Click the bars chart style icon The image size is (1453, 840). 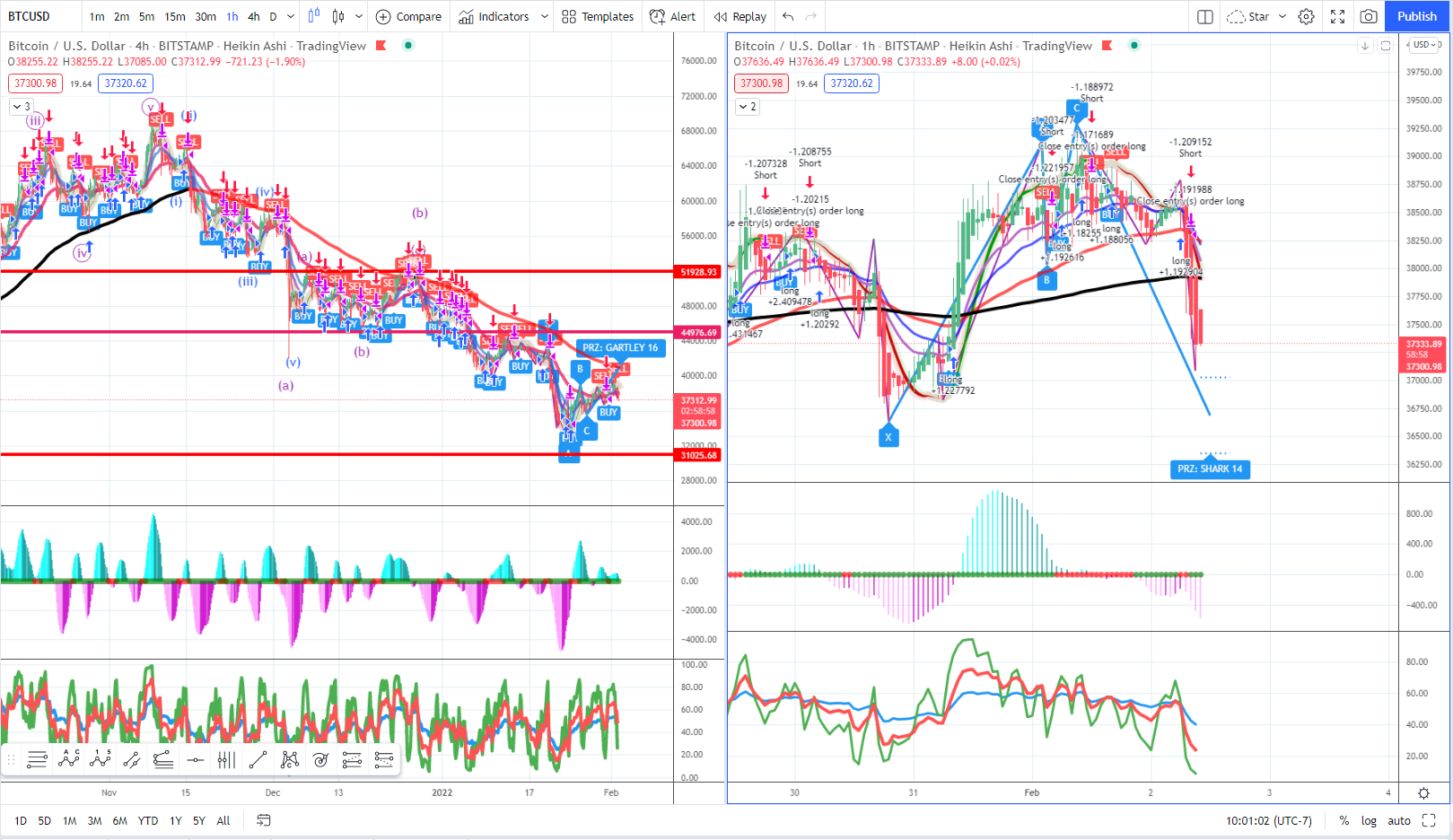click(313, 16)
